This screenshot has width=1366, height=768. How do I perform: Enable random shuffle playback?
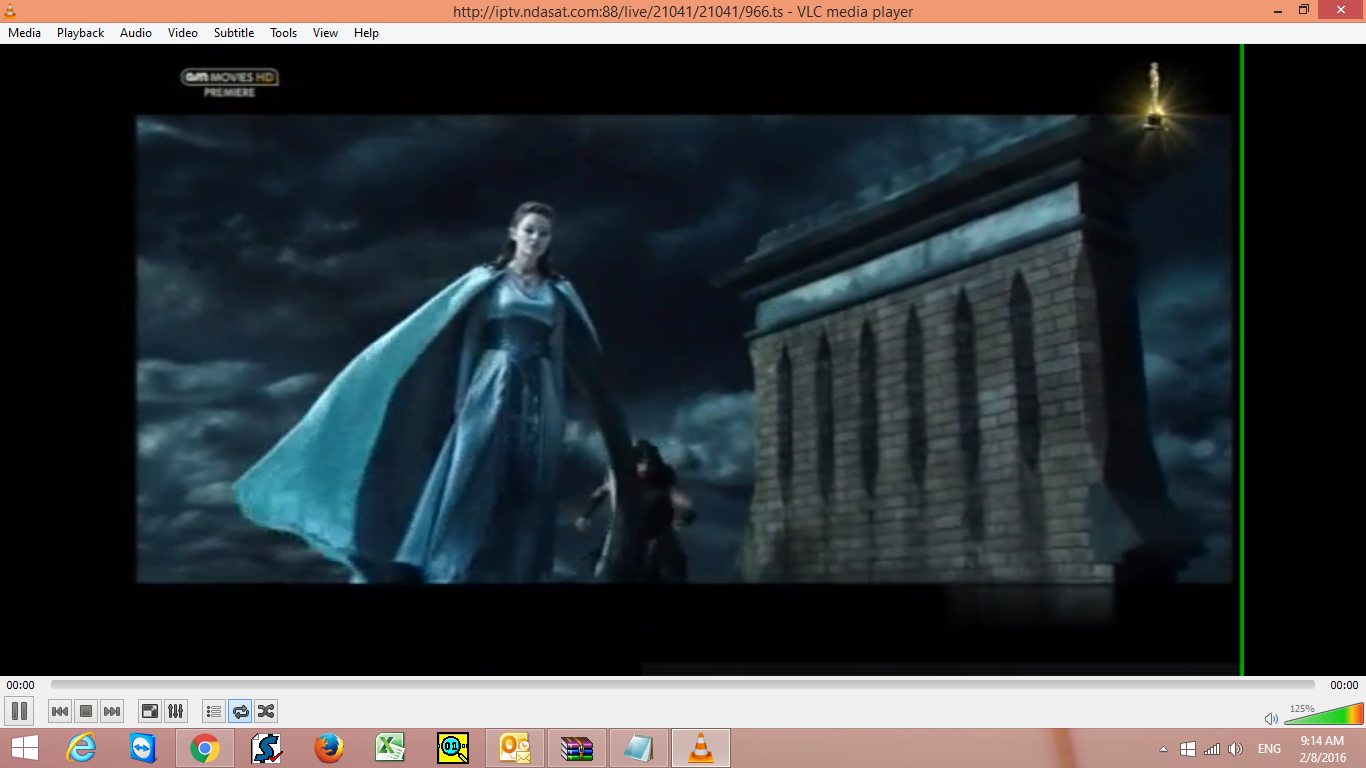tap(266, 711)
